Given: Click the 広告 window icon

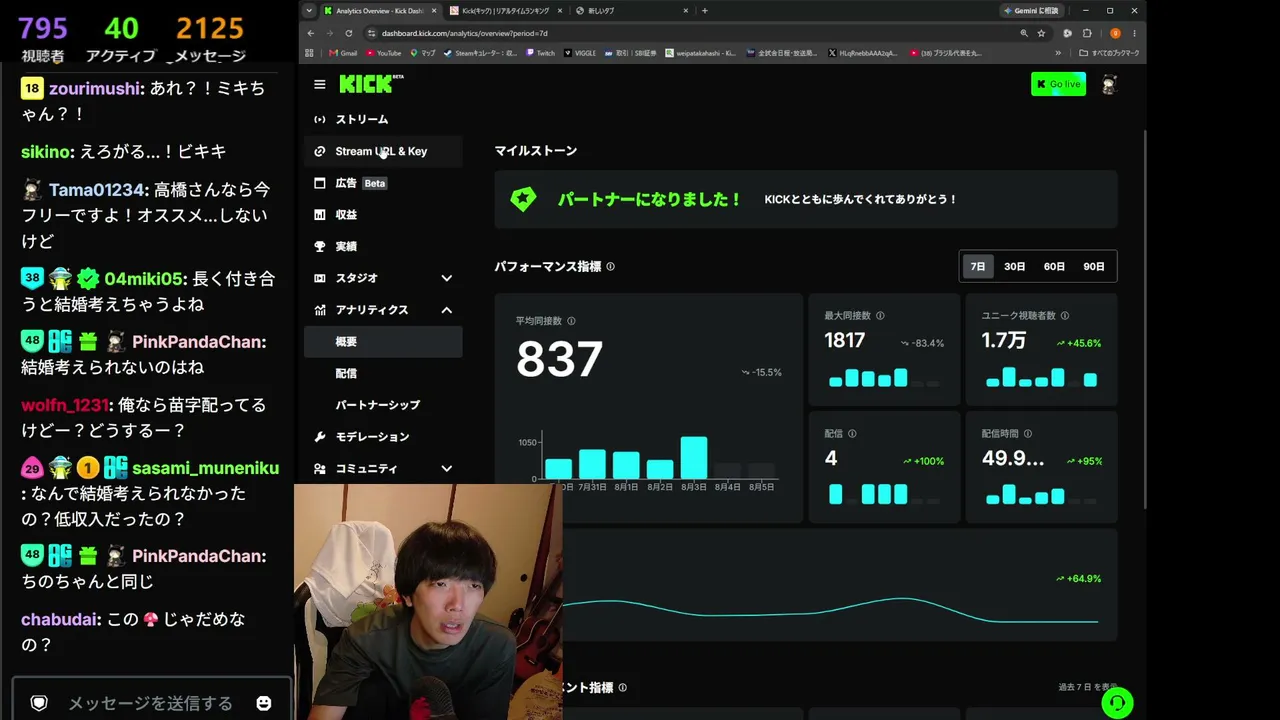Looking at the screenshot, I should tap(320, 183).
